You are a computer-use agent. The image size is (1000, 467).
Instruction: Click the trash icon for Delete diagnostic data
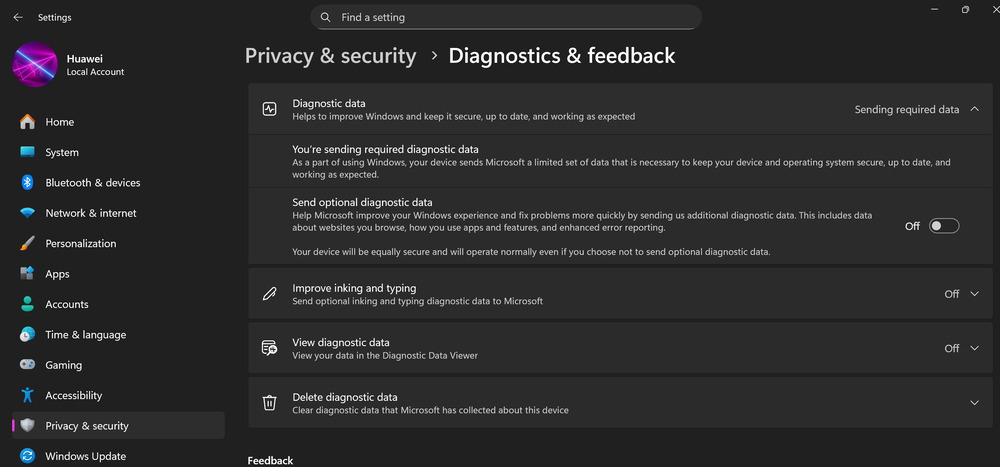pos(270,403)
